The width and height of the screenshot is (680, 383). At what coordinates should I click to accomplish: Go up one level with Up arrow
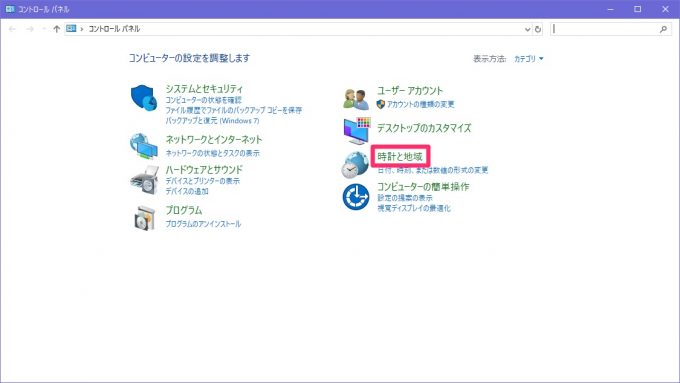[56, 29]
